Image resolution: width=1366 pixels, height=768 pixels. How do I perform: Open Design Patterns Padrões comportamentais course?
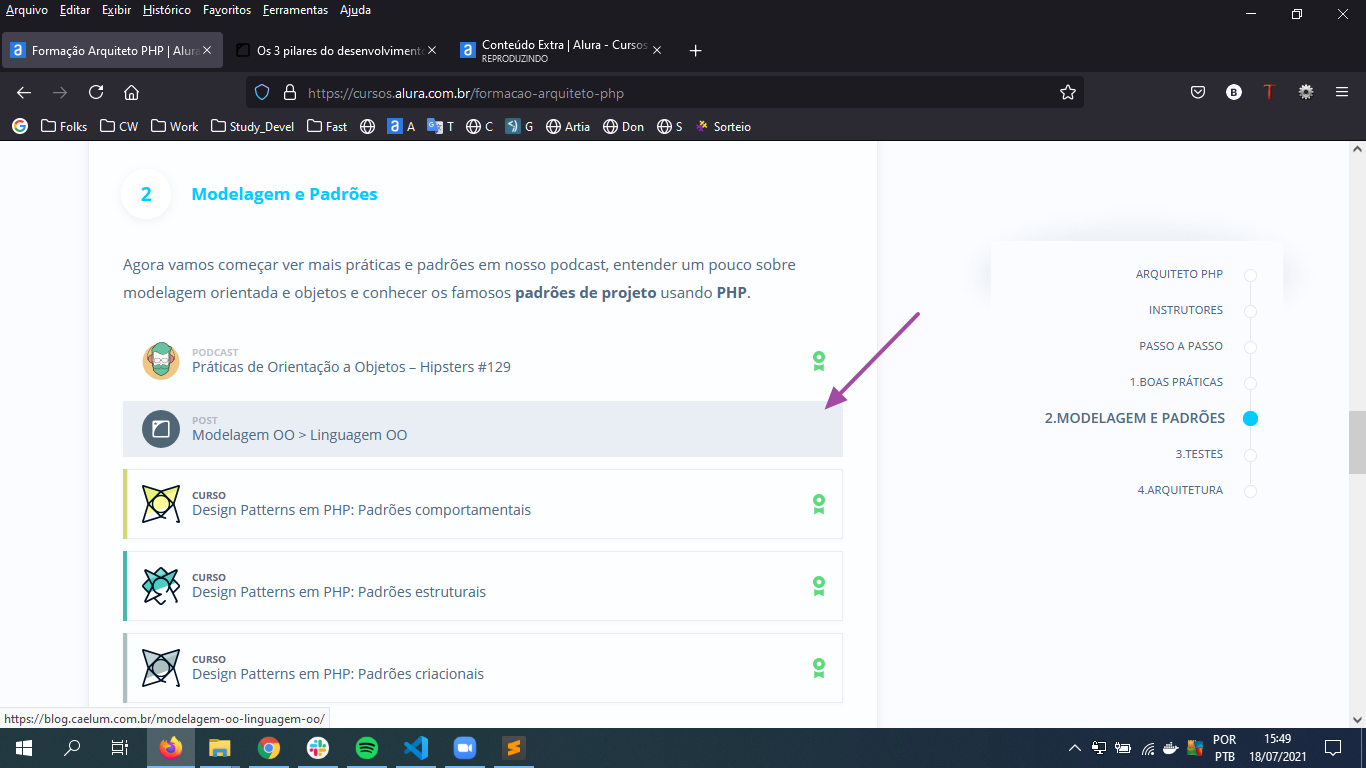point(483,504)
